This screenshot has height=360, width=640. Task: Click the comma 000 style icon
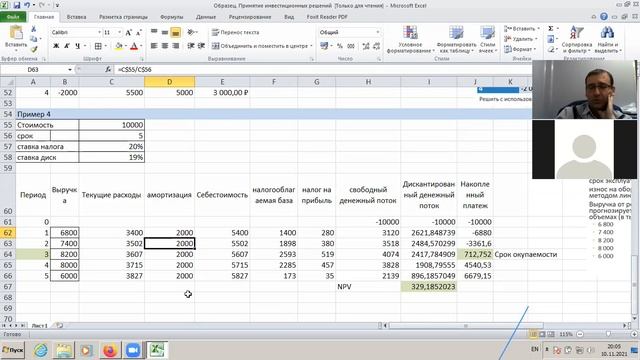coord(351,46)
